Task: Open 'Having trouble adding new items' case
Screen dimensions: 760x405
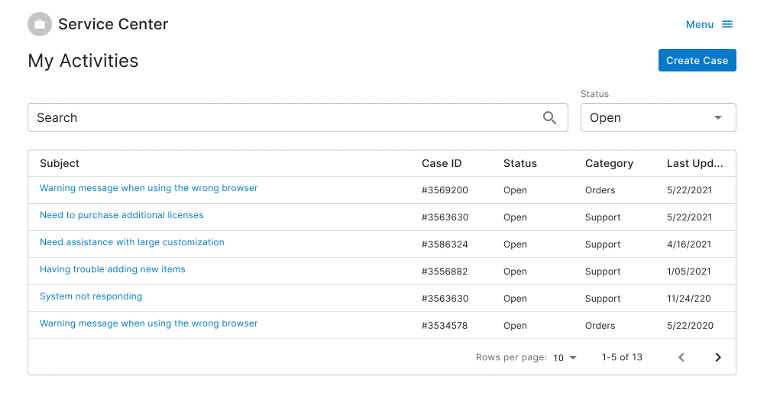Action: [112, 269]
